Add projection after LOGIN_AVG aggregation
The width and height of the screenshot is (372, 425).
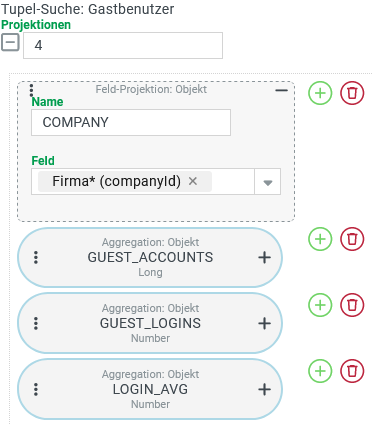click(x=320, y=371)
